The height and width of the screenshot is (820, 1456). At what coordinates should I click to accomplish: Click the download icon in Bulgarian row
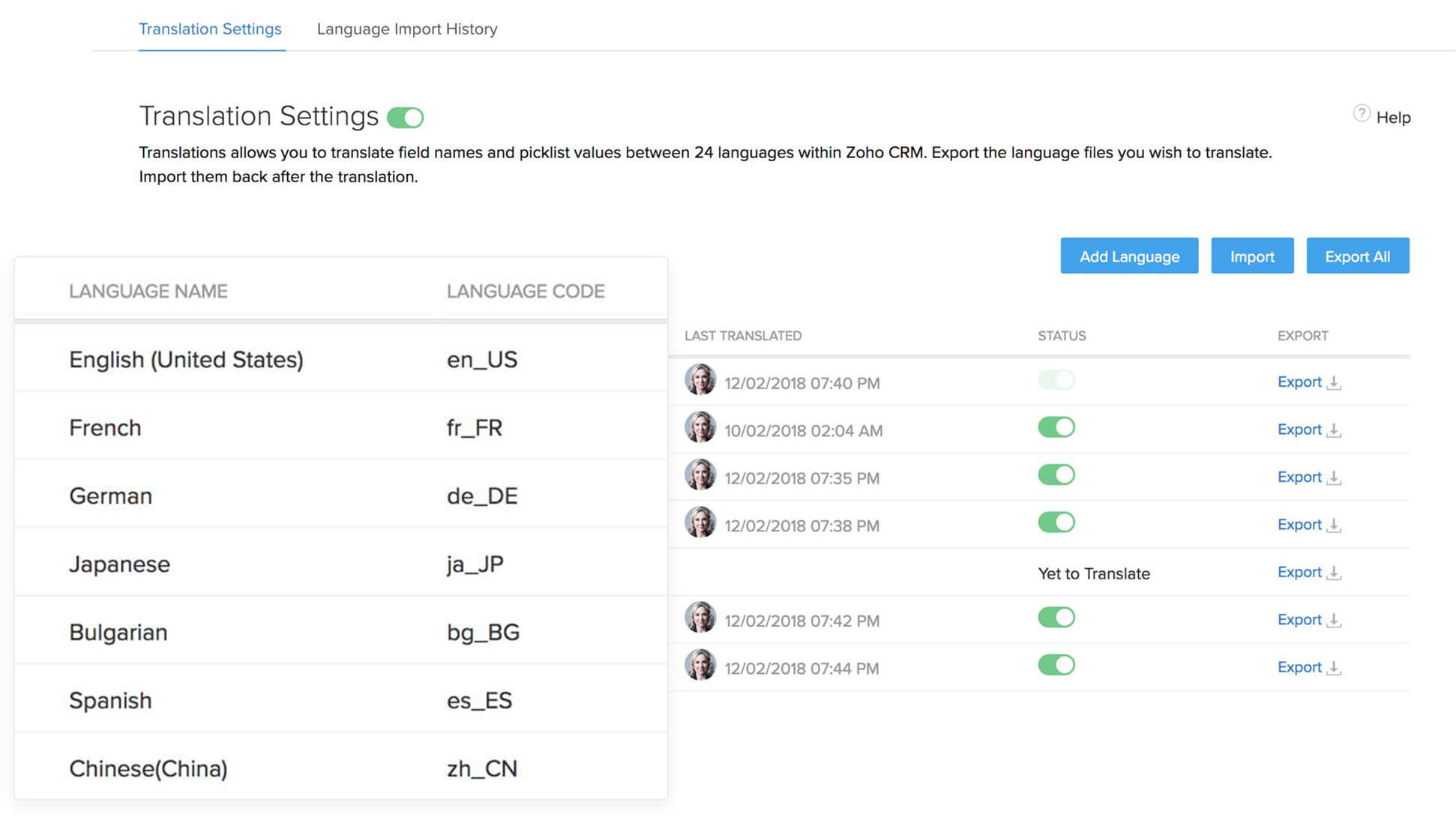pyautogui.click(x=1334, y=573)
